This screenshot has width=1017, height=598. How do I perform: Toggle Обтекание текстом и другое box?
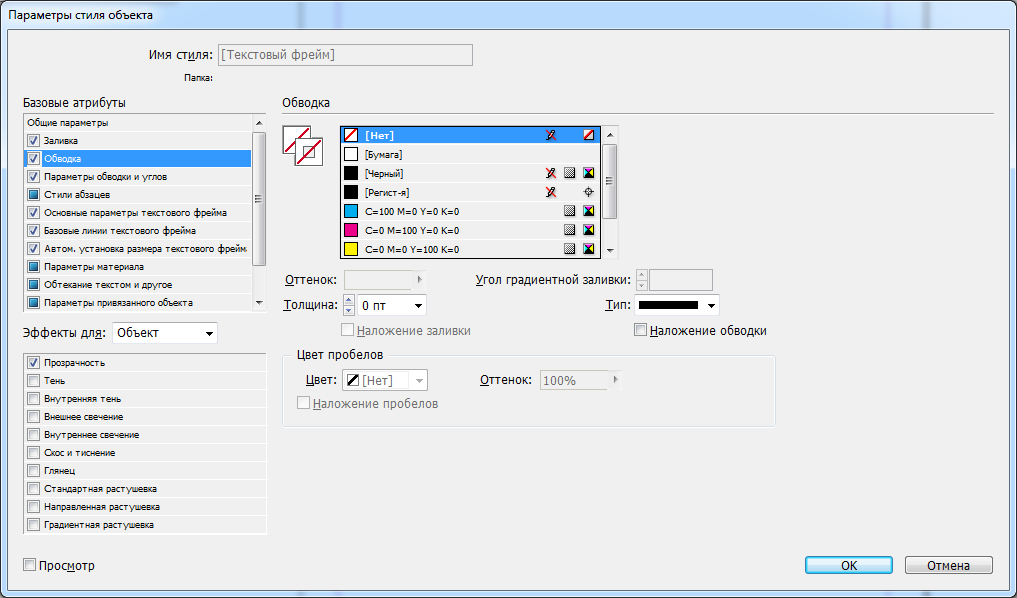(34, 285)
